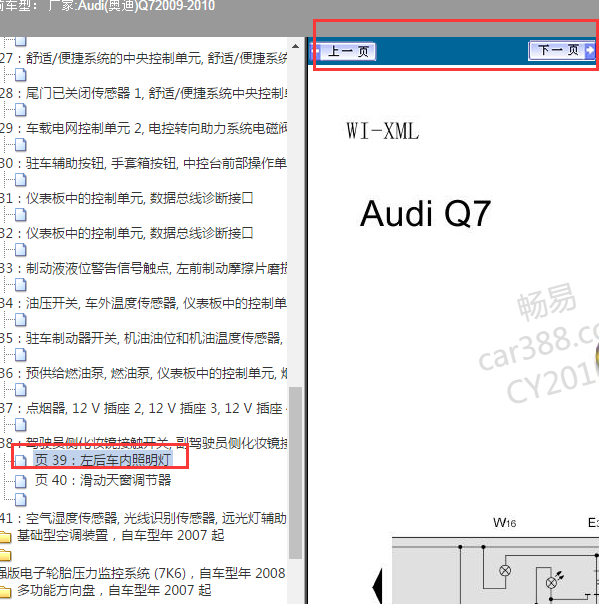Viewport: 599px width, 604px height.
Task: Click page icon of 页 39 左后车内照明灯
Action: [x=20, y=460]
